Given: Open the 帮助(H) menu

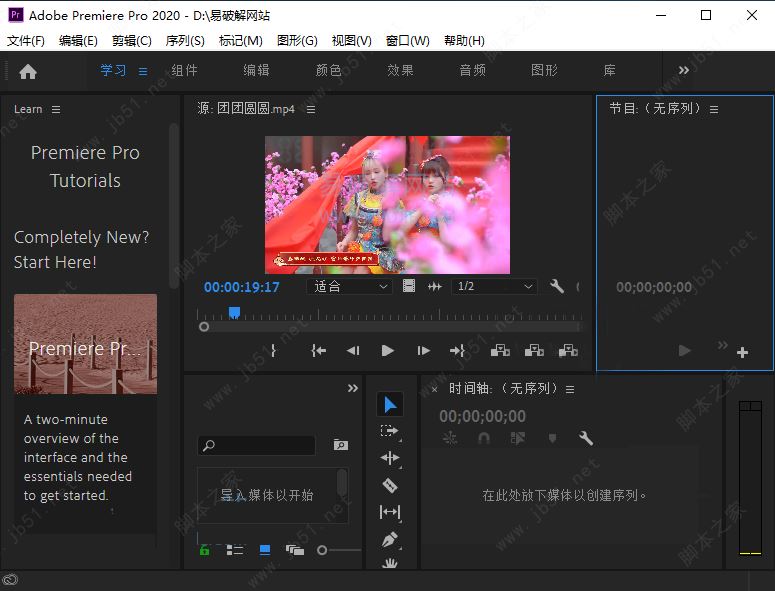Looking at the screenshot, I should (x=464, y=41).
